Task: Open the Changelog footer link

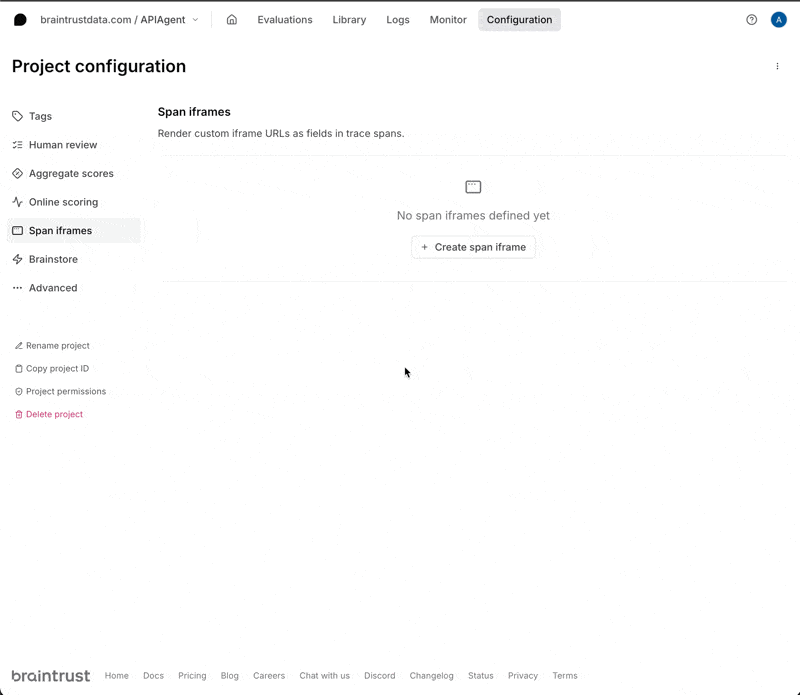Action: click(x=431, y=676)
